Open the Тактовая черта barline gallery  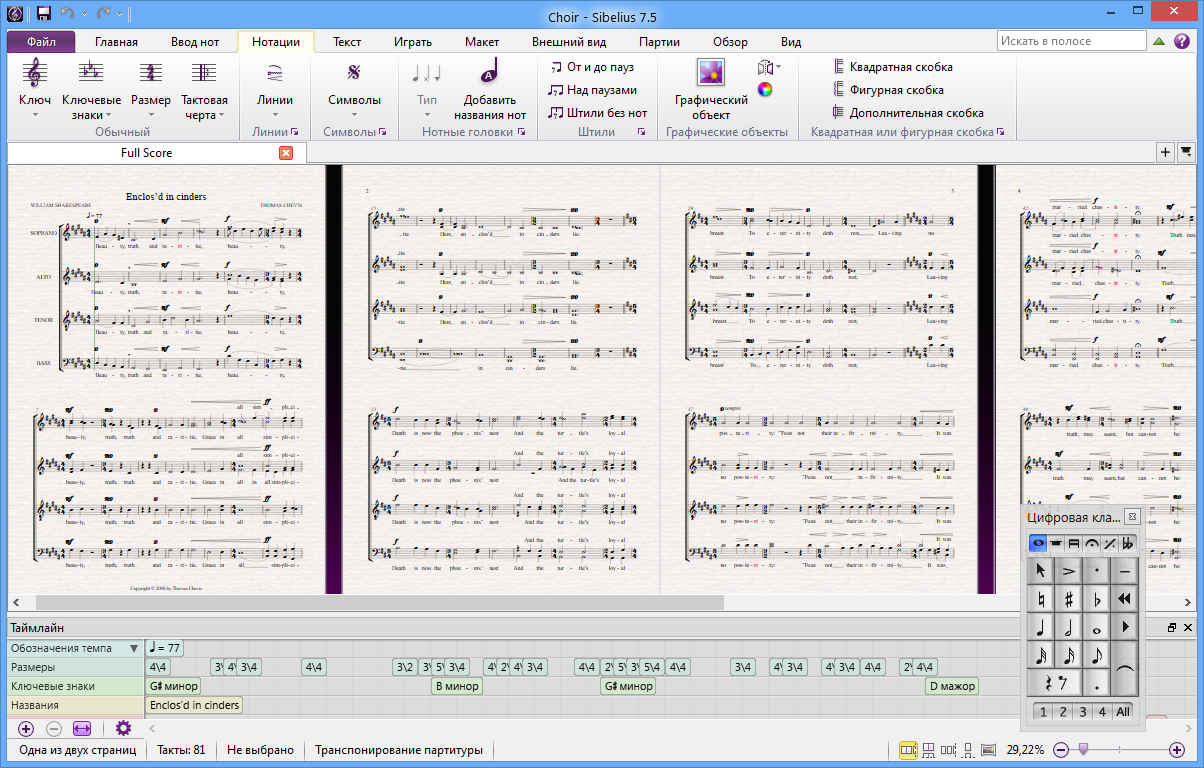pos(205,88)
